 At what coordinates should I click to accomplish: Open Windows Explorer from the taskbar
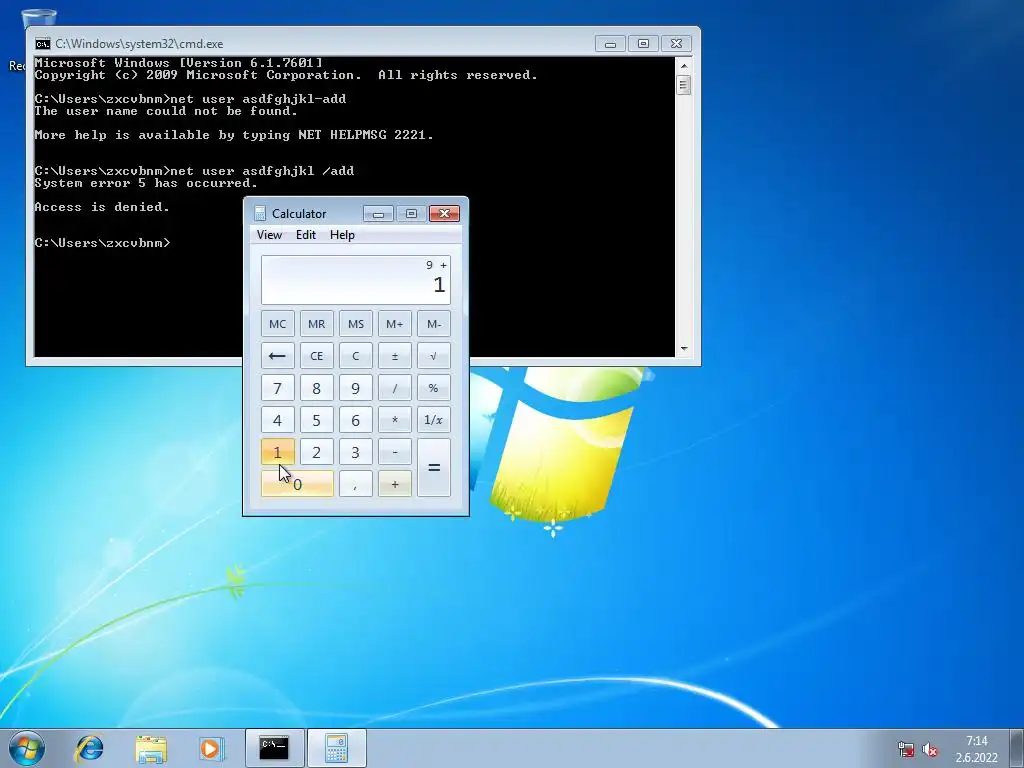point(151,748)
